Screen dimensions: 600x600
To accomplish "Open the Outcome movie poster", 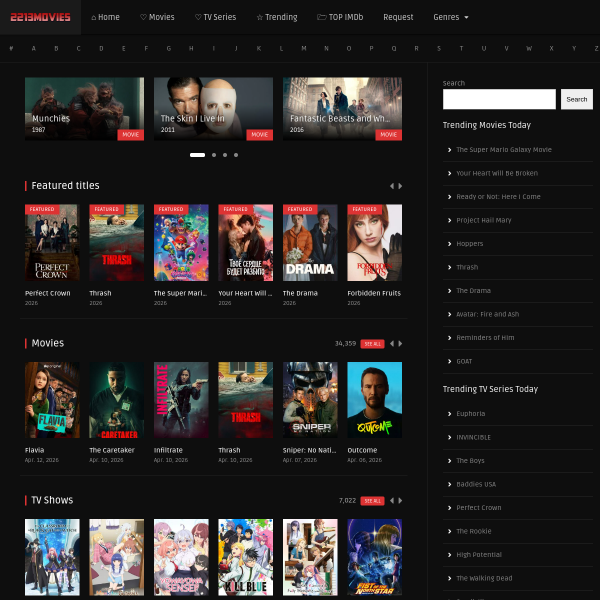I will click(x=375, y=400).
